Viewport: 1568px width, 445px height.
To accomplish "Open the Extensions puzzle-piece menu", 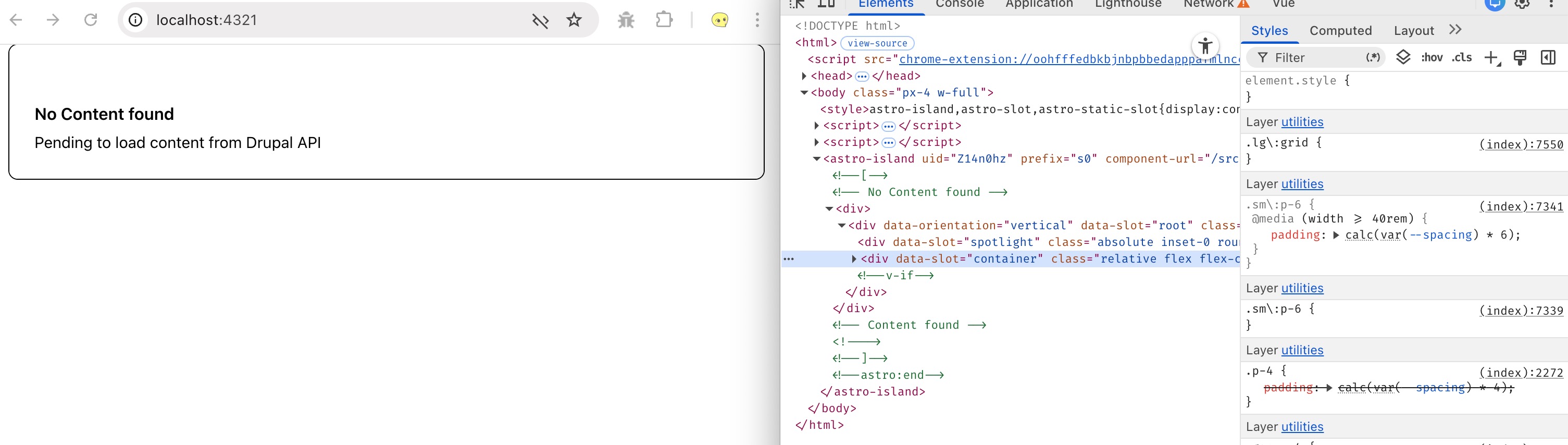I will pyautogui.click(x=664, y=20).
